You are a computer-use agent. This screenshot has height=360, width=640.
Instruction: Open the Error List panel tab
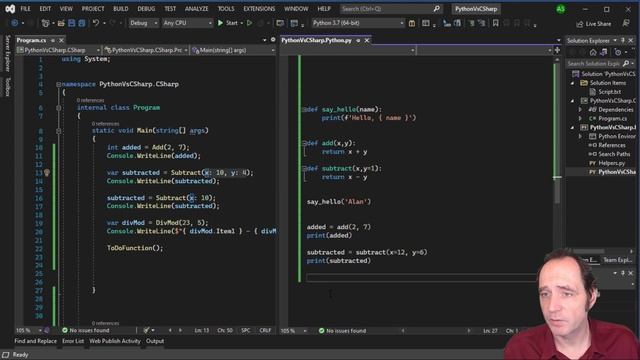coord(73,341)
